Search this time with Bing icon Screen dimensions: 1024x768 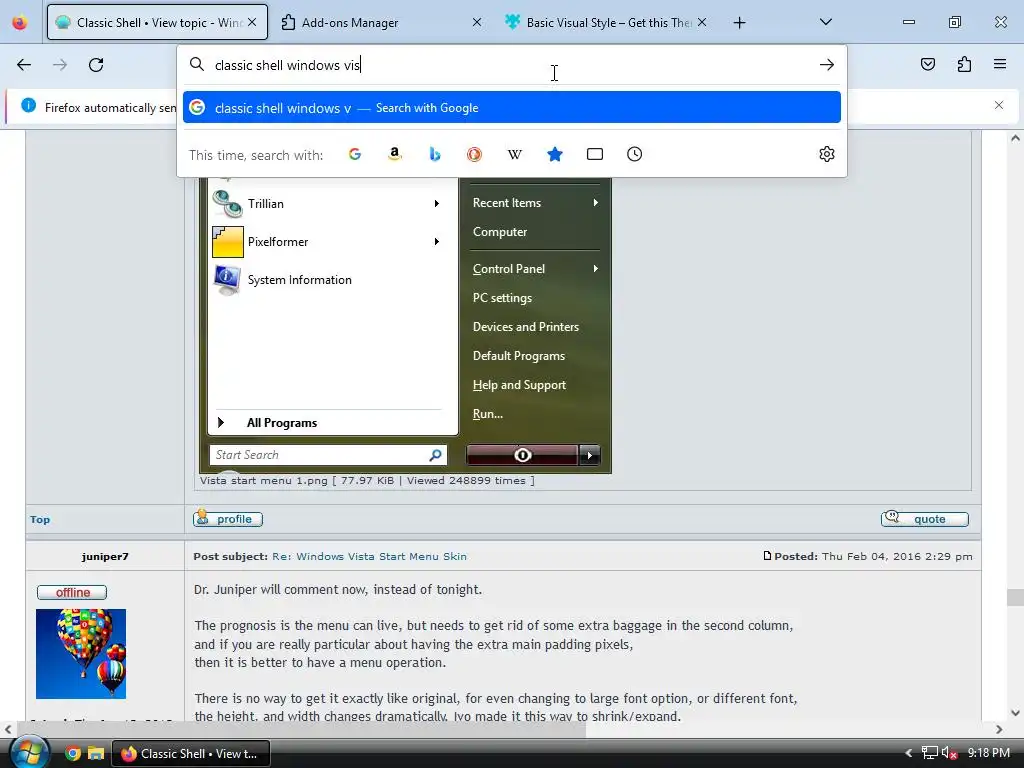pyautogui.click(x=434, y=154)
